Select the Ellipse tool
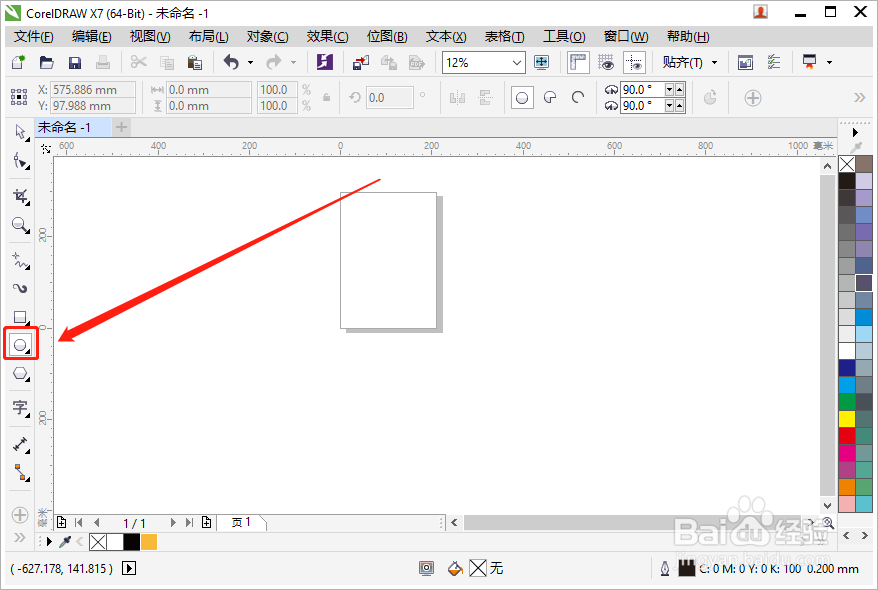Screen dimensions: 878x590 tap(21, 345)
